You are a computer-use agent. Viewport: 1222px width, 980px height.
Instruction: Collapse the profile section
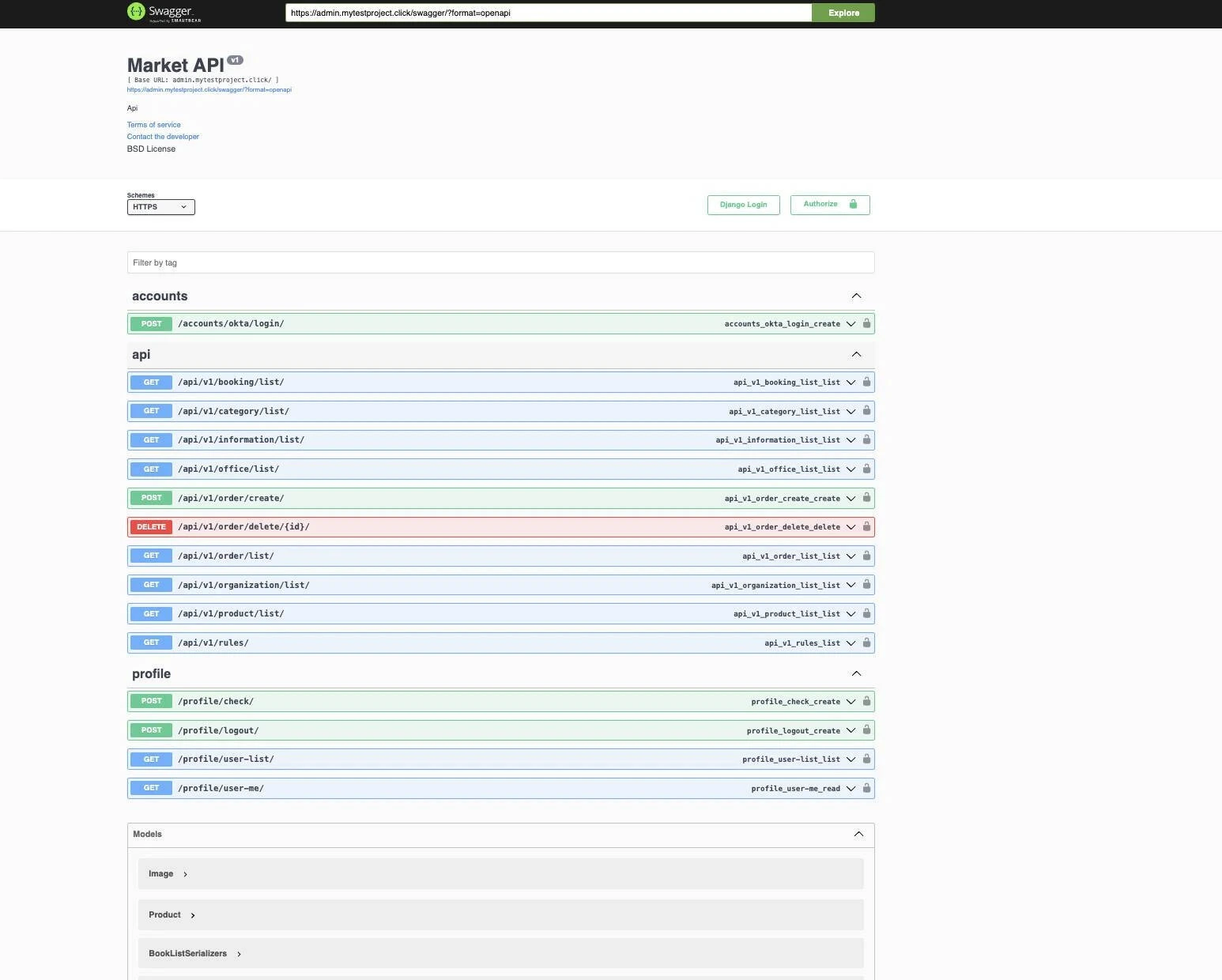(856, 673)
